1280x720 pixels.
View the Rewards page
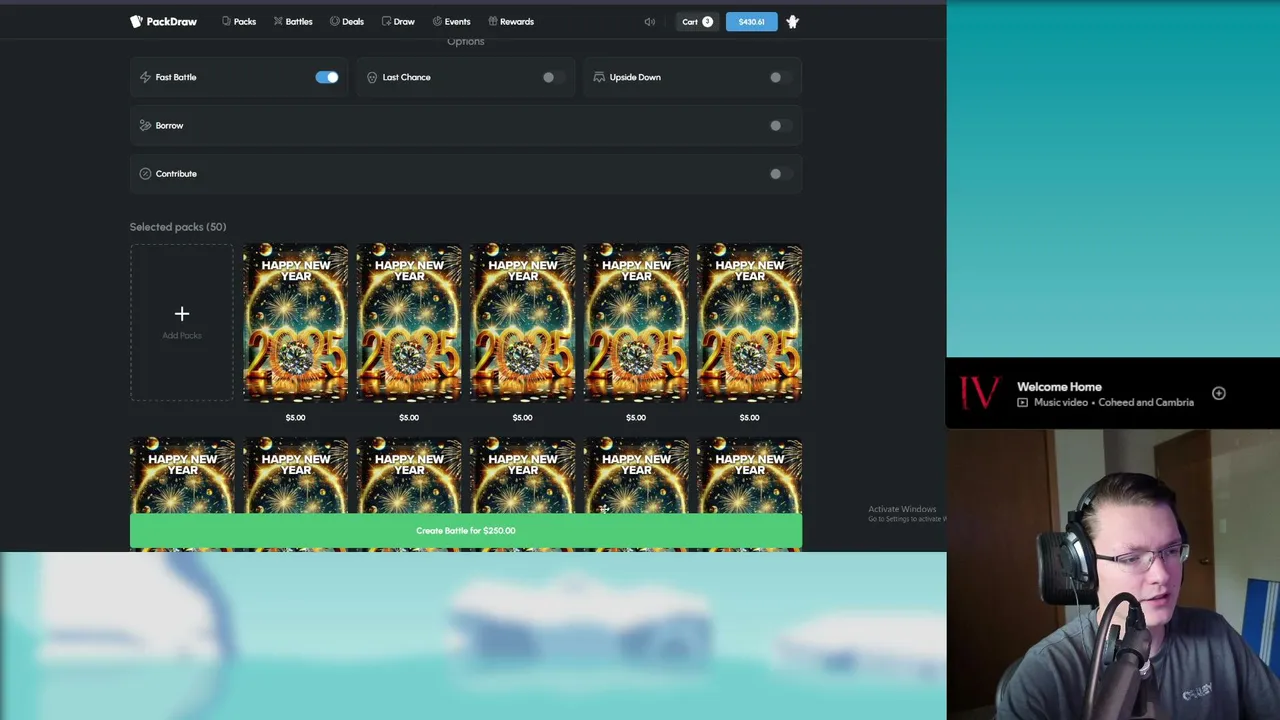coord(511,21)
